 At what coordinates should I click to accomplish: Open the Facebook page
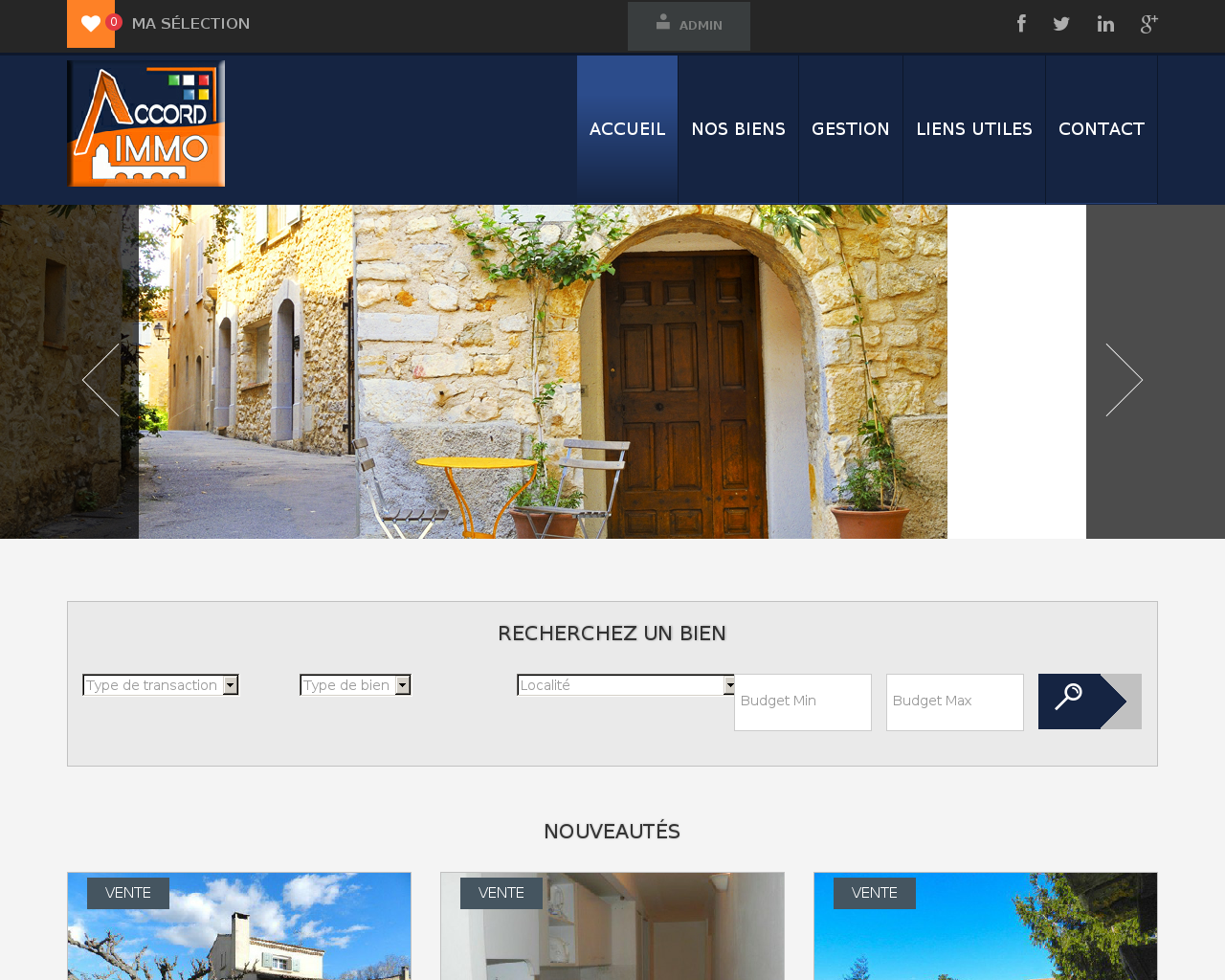[1021, 24]
